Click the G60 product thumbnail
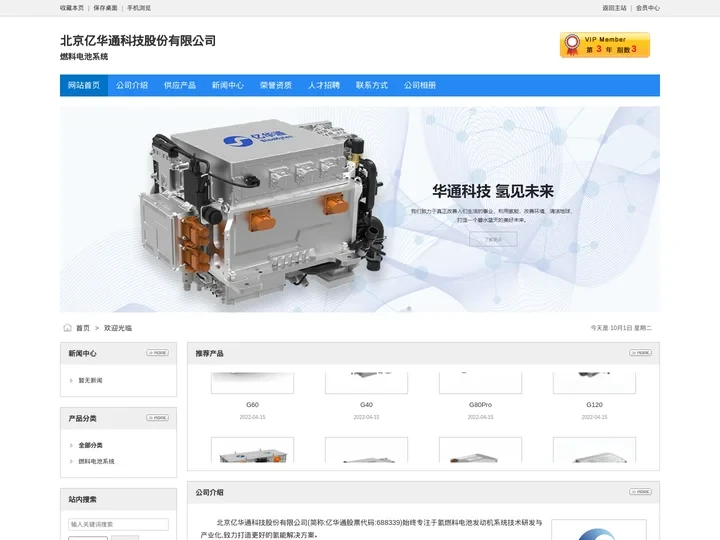The image size is (720, 540). click(x=253, y=383)
